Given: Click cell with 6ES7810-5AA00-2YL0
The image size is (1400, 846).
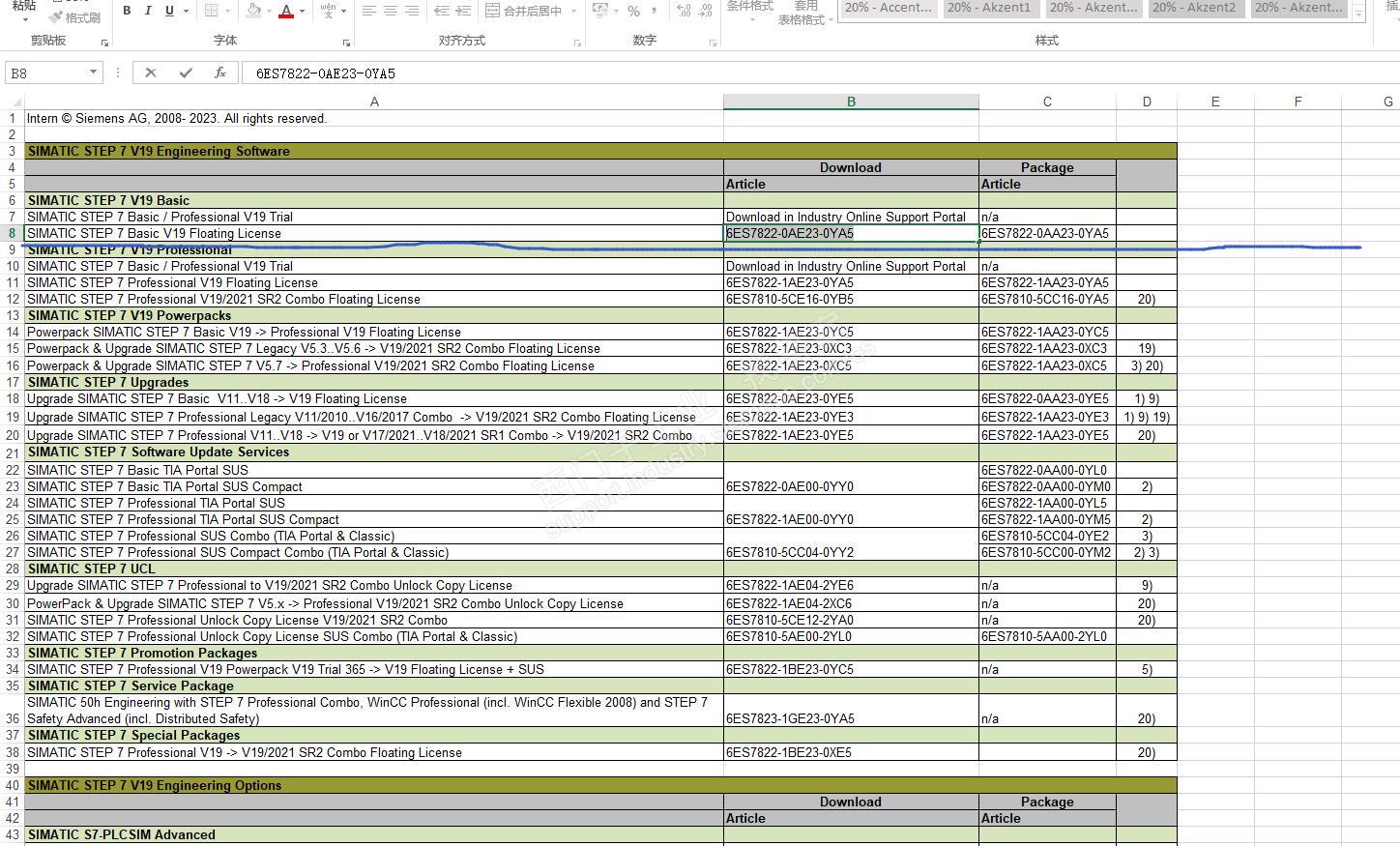Looking at the screenshot, I should tap(1047, 636).
